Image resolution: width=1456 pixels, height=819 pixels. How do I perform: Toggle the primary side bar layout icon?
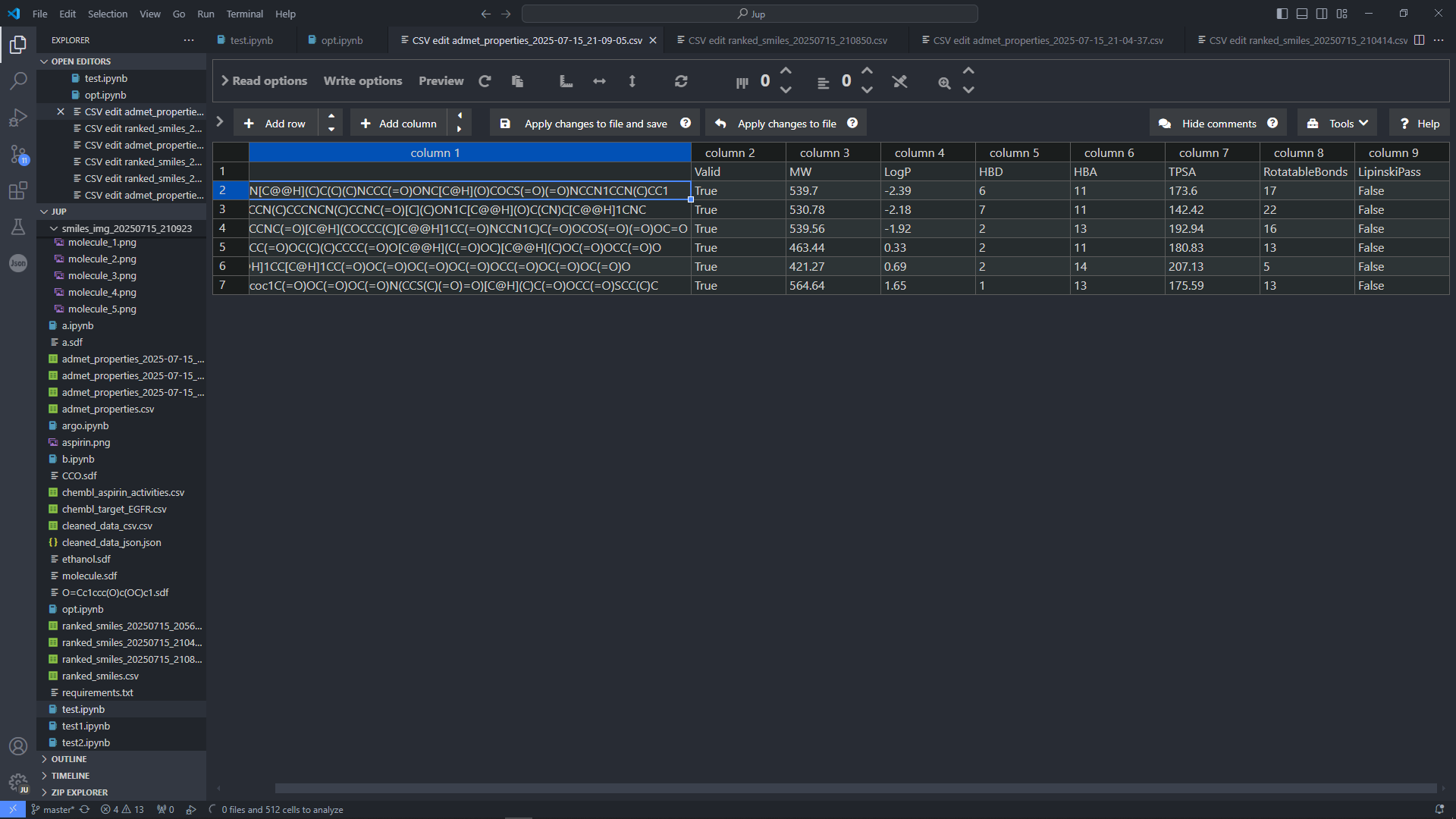[x=1282, y=14]
